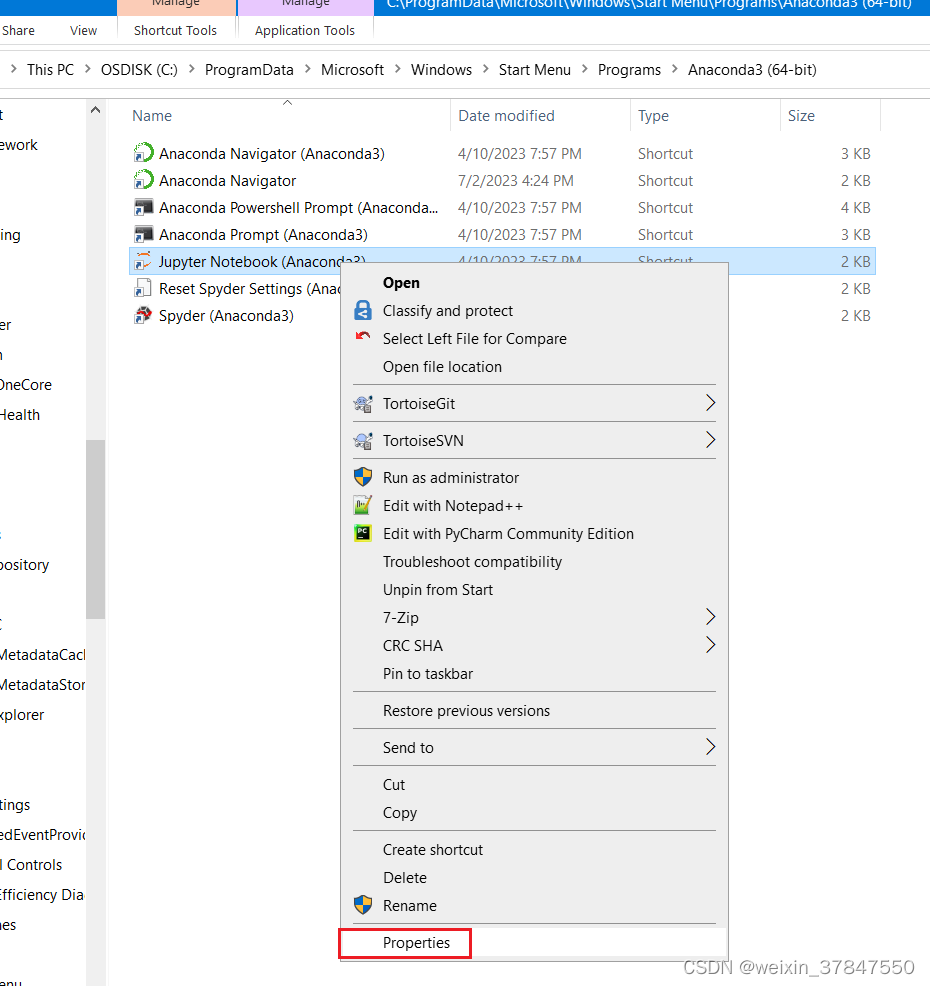Click the Spyder (Anaconda3) app icon
This screenshot has width=930, height=986.
tap(143, 315)
